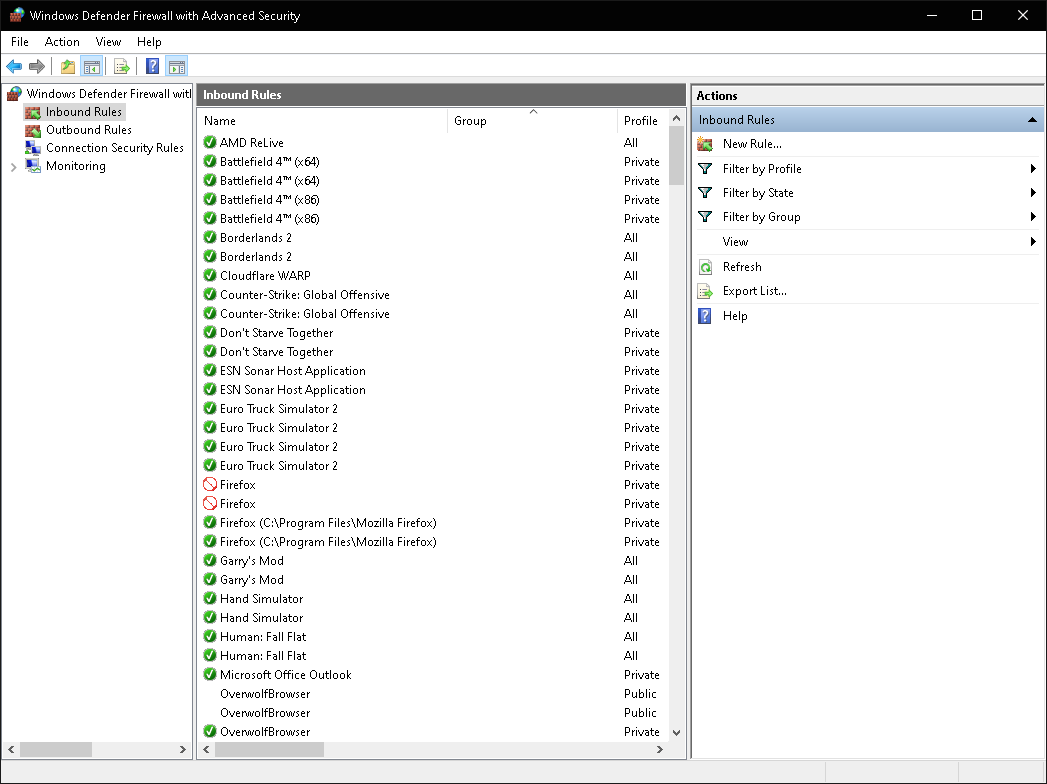1047x784 pixels.
Task: Click the console tree horizontal scrollbar thumb
Action: [x=55, y=749]
